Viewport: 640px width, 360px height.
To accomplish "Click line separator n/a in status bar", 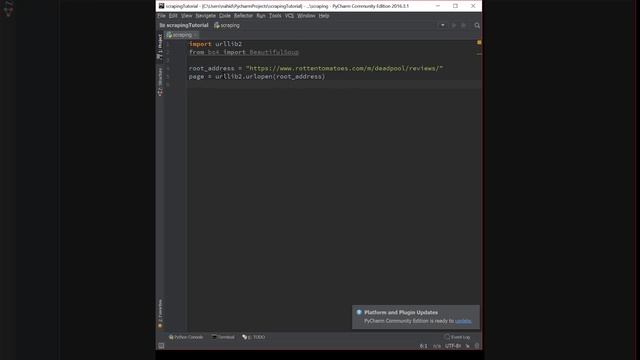I will click(437, 346).
